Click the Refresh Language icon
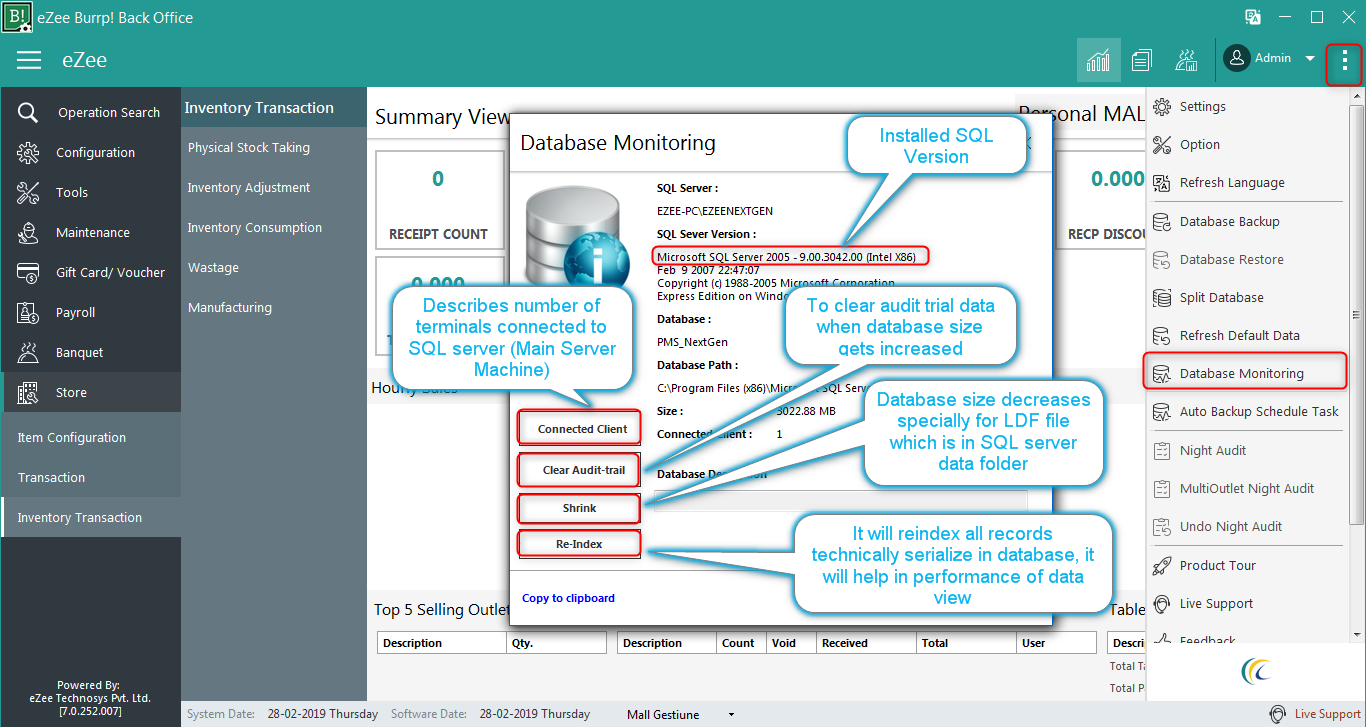Screen dimensions: 1366x727 (1162, 182)
